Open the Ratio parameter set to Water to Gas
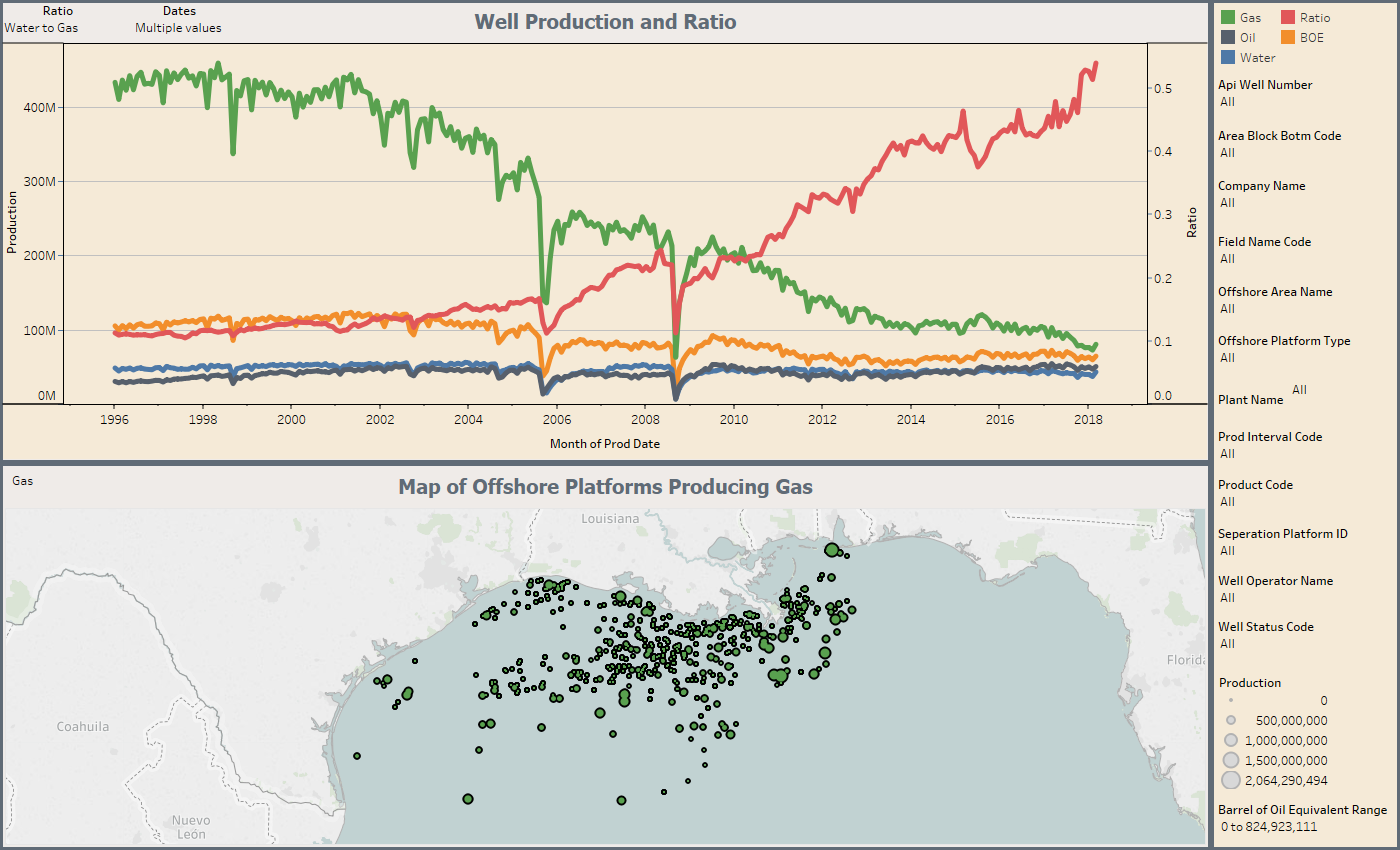The image size is (1400, 850). 41,28
